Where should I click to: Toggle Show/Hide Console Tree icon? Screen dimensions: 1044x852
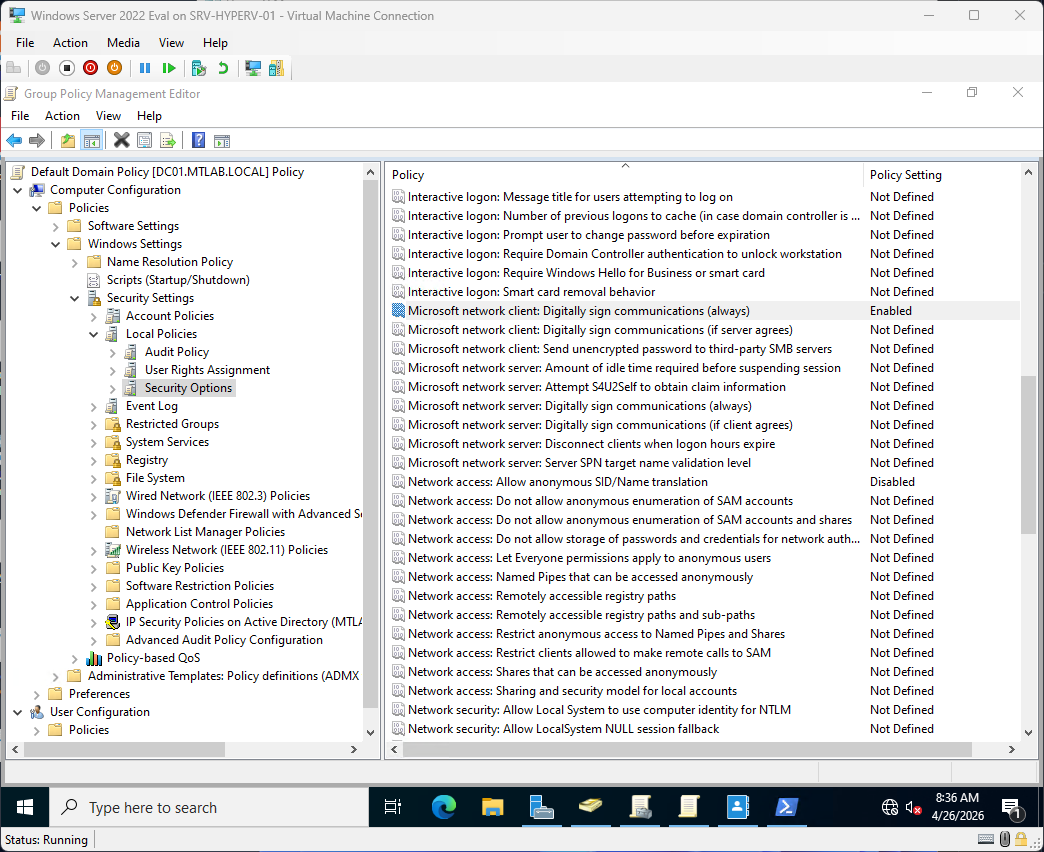91,140
